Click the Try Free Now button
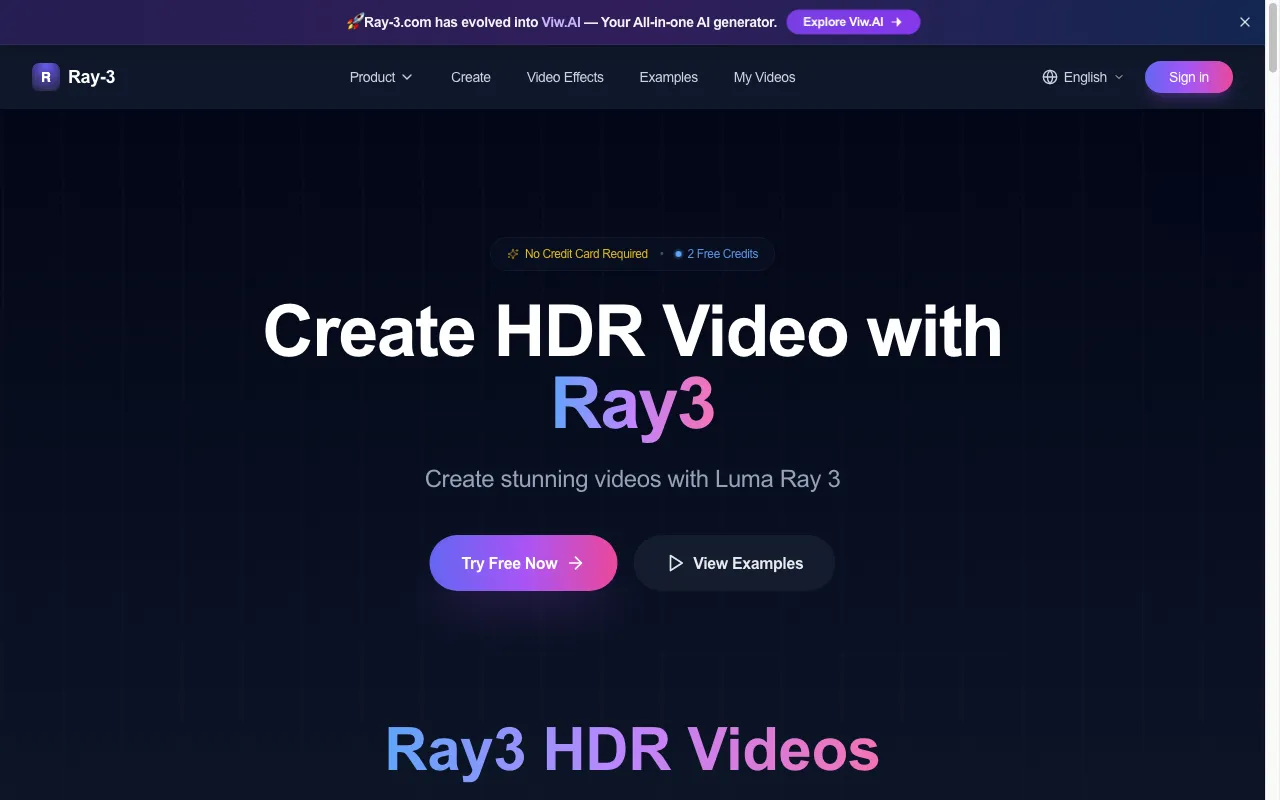1280x800 pixels. (x=523, y=563)
